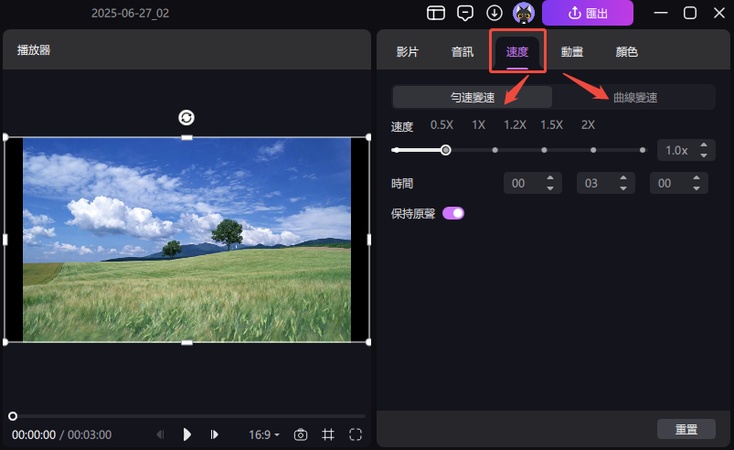Viewport: 734px width, 450px height.
Task: Enter fullscreen preview mode
Action: 355,435
